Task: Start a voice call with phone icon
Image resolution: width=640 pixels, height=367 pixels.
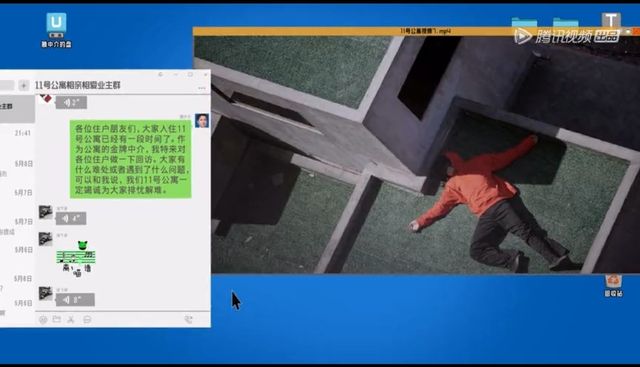Action: [x=188, y=320]
